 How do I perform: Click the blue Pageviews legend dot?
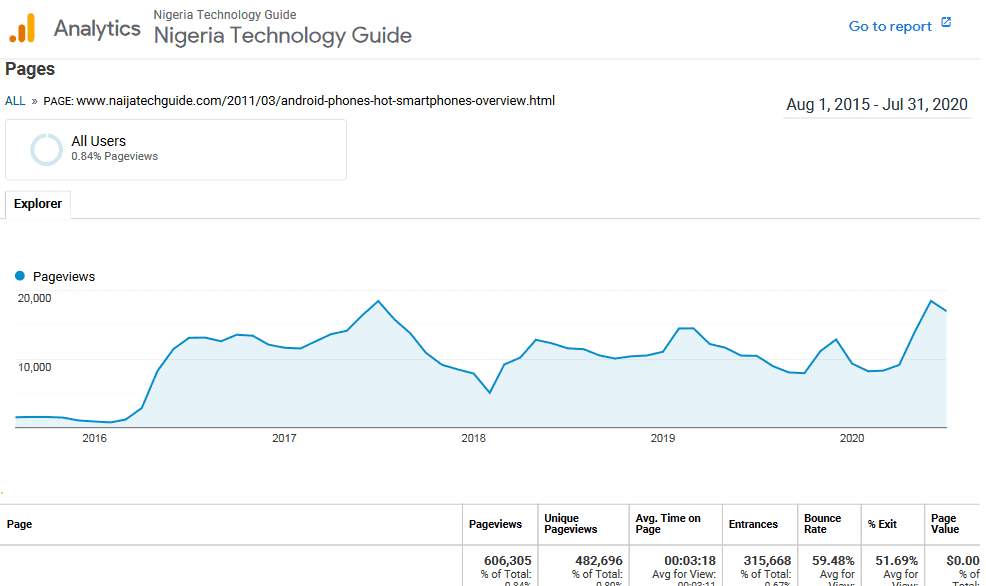20,276
